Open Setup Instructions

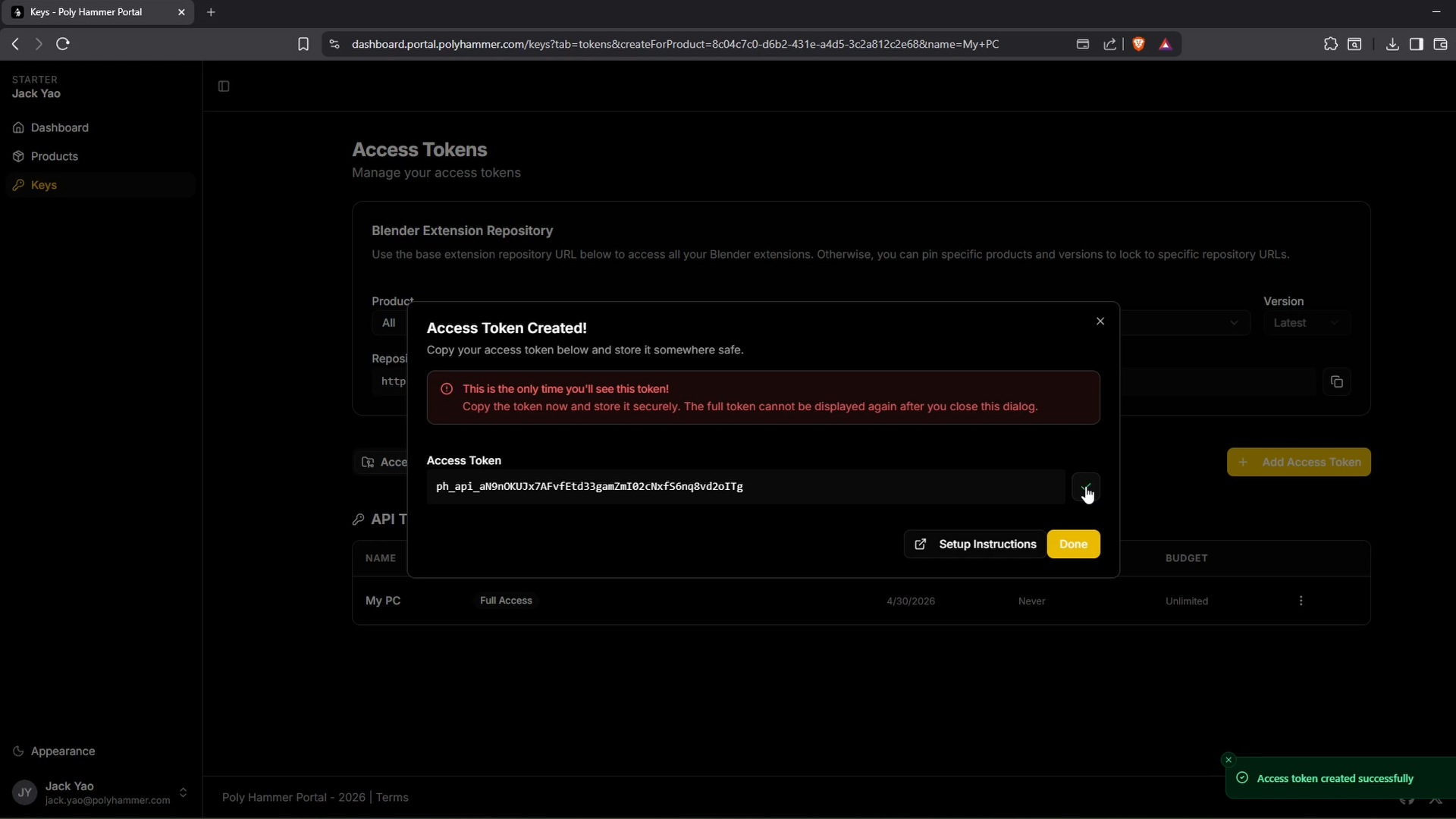pos(974,544)
